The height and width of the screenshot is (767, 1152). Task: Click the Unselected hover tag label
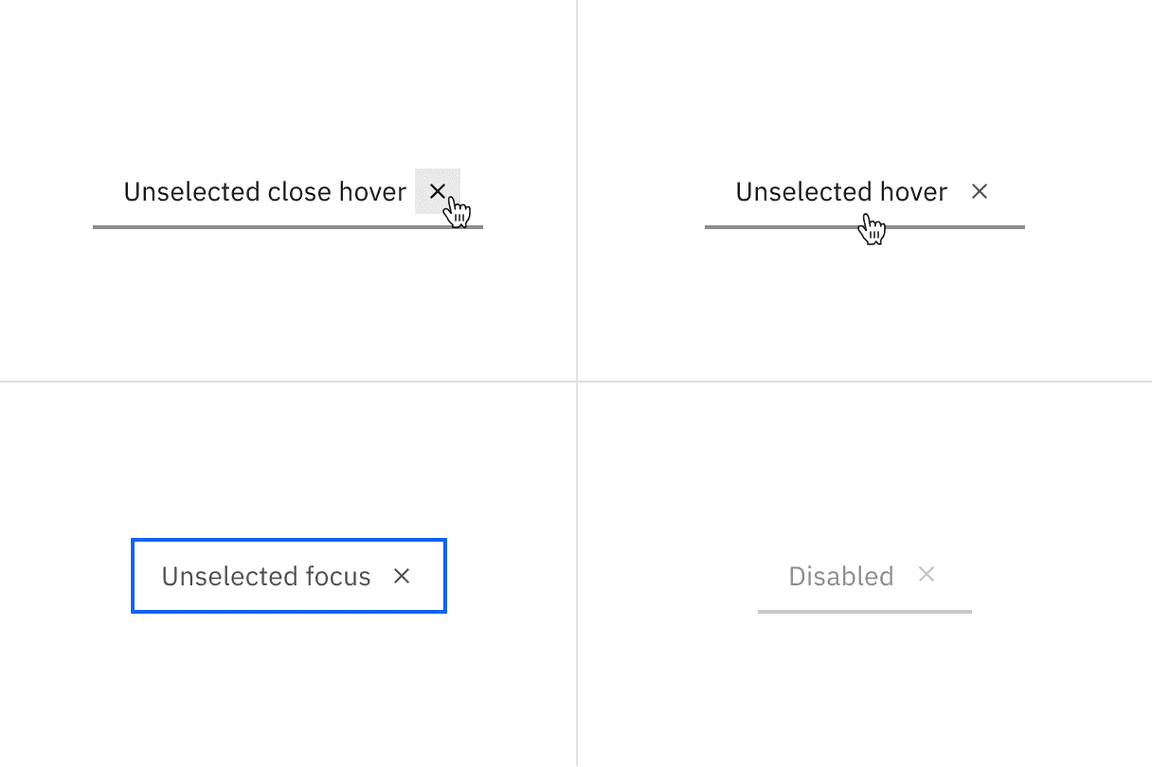(841, 191)
